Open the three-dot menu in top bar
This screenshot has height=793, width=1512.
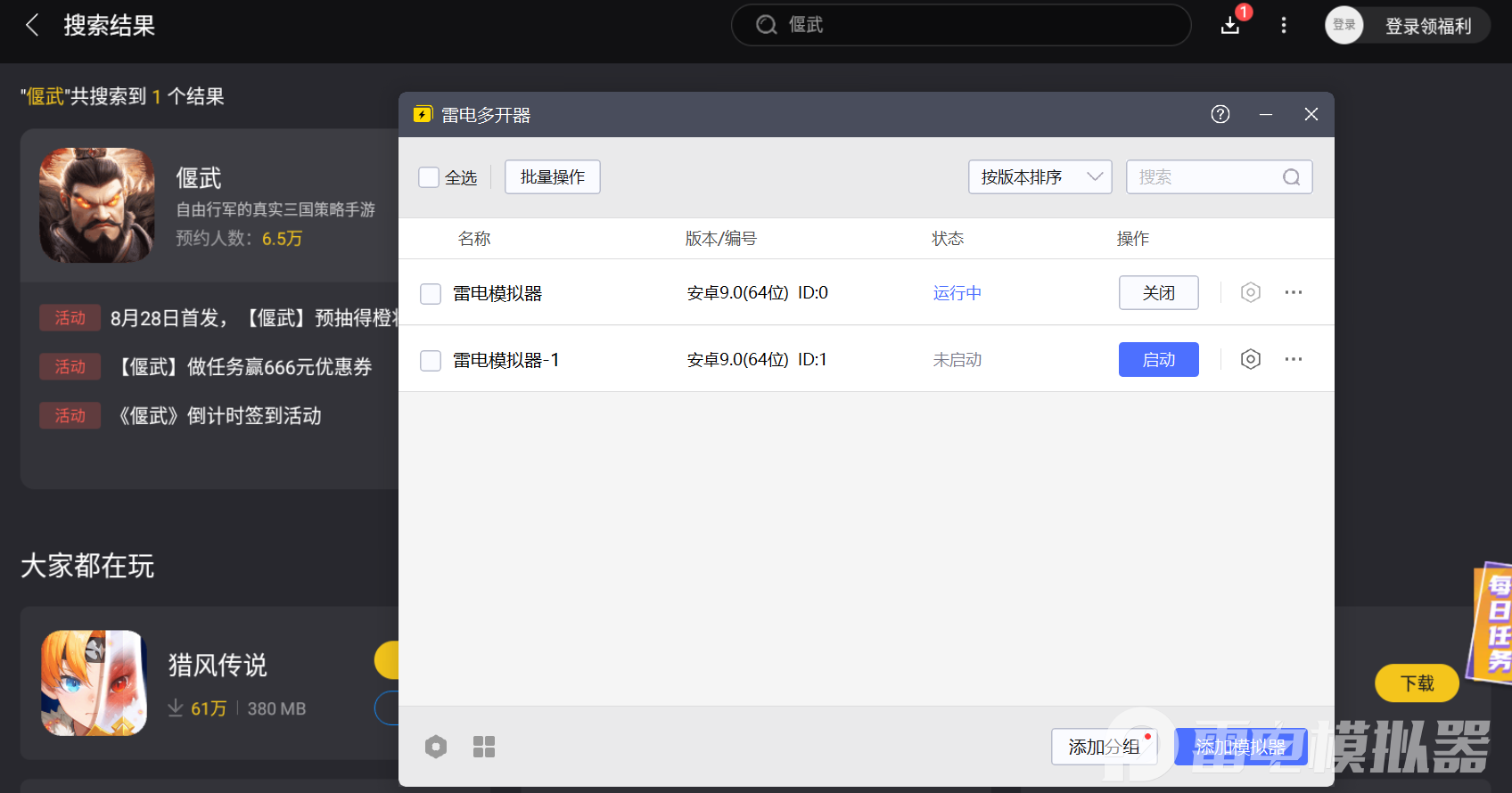click(x=1284, y=25)
